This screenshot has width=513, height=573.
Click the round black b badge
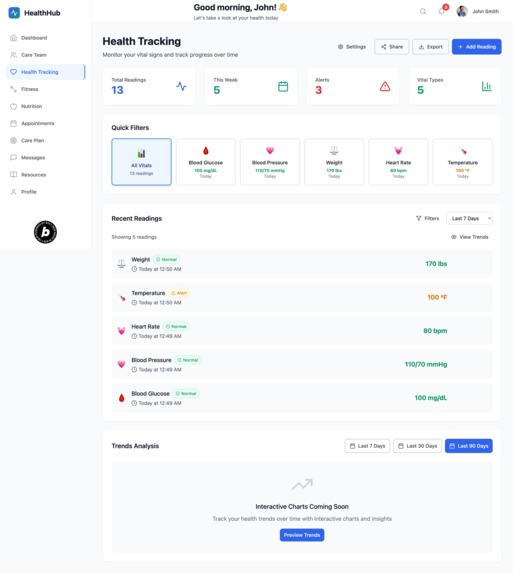click(45, 232)
